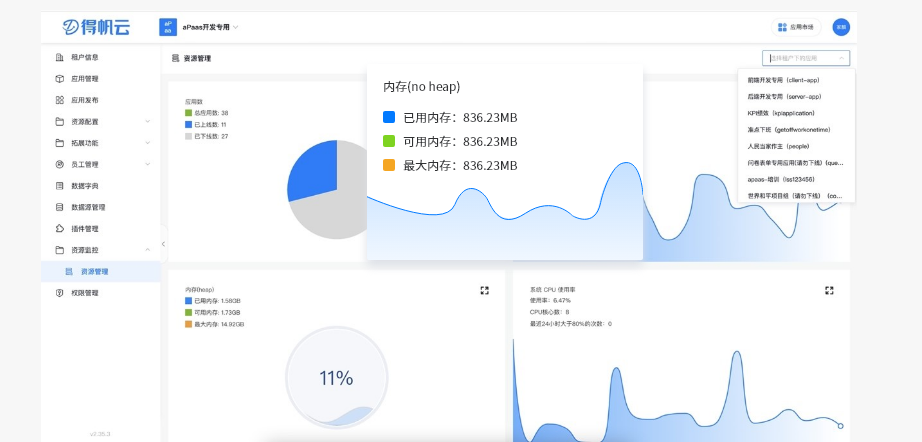Toggle heap 可用内存 green legend swatch
The height and width of the screenshot is (442, 922).
(x=188, y=313)
